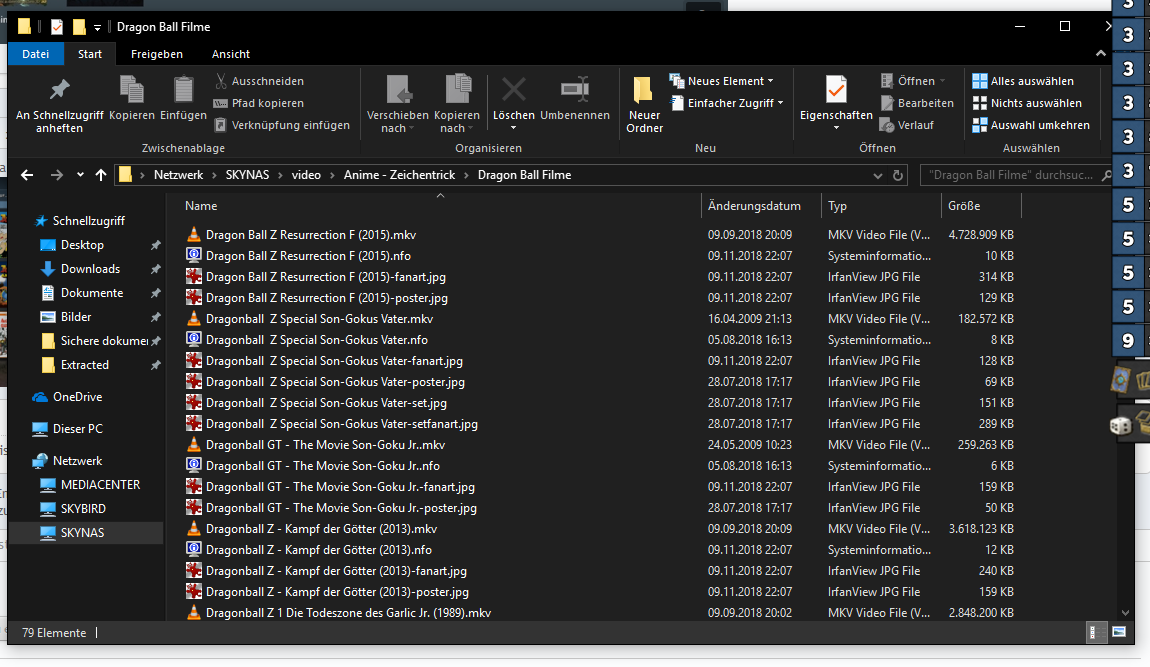The image size is (1150, 667).
Task: Click the search box for Dragon Ball Filme
Action: click(x=1016, y=175)
